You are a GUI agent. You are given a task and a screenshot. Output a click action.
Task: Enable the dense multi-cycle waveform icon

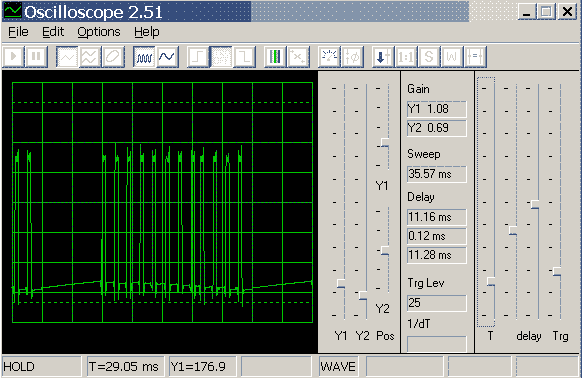(144, 57)
